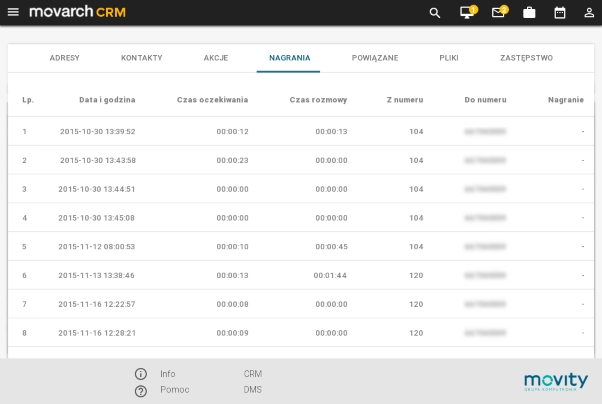The height and width of the screenshot is (404, 602).
Task: Click the Info circle icon in footer
Action: click(x=141, y=374)
